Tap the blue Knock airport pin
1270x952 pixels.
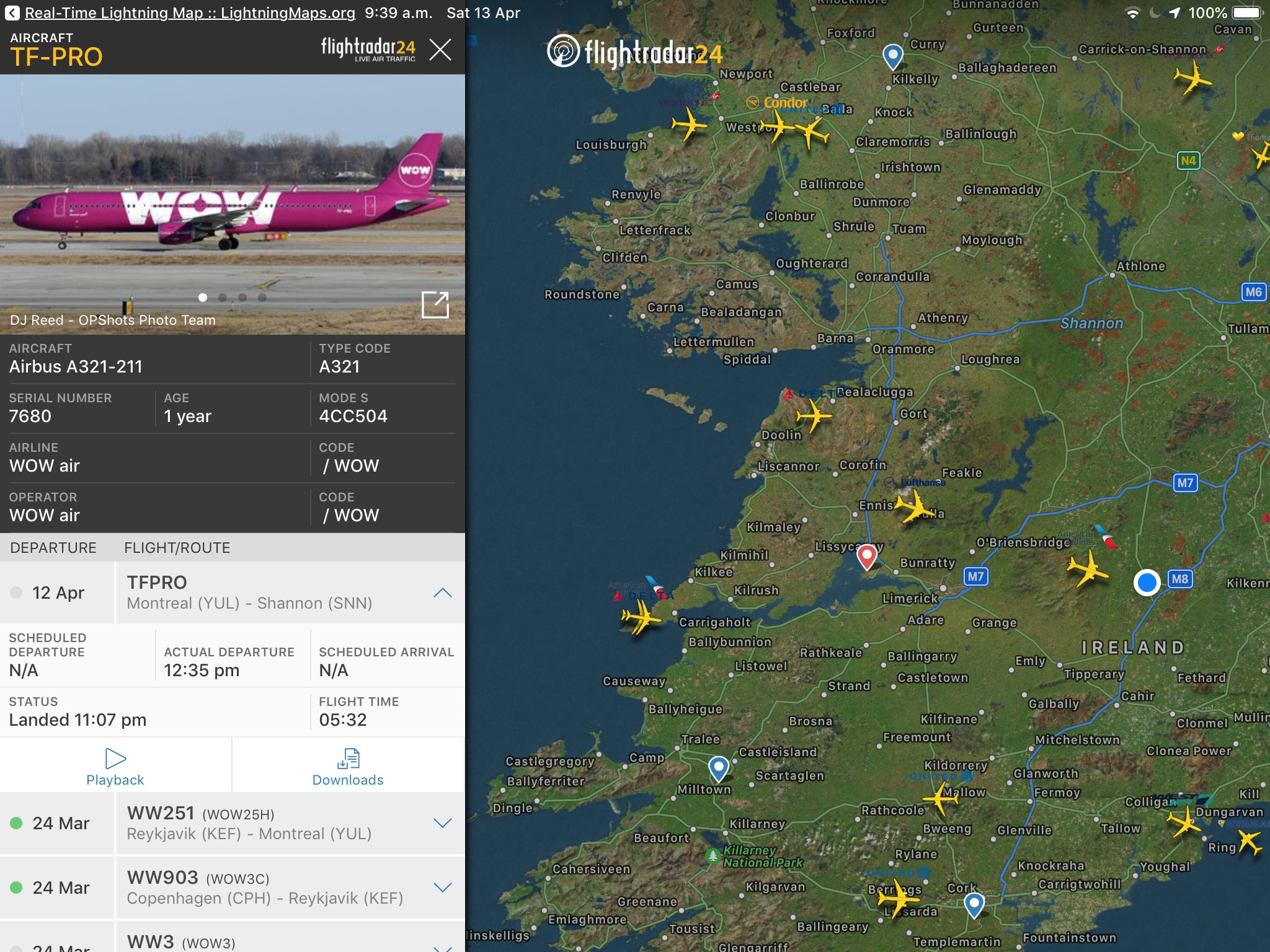892,56
